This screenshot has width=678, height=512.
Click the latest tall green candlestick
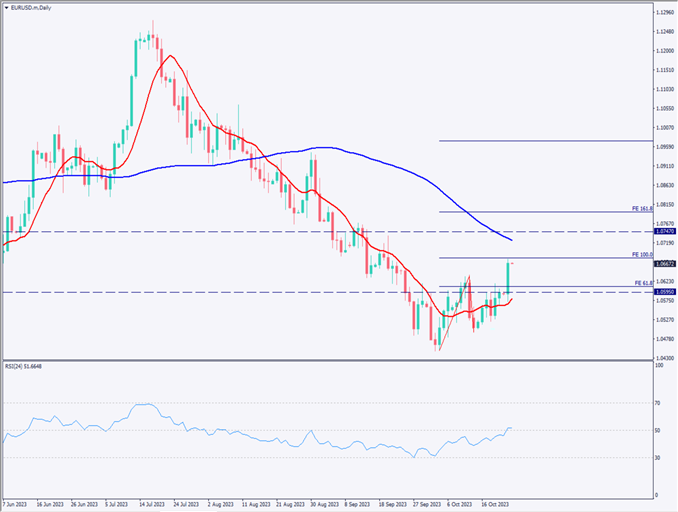coord(509,276)
